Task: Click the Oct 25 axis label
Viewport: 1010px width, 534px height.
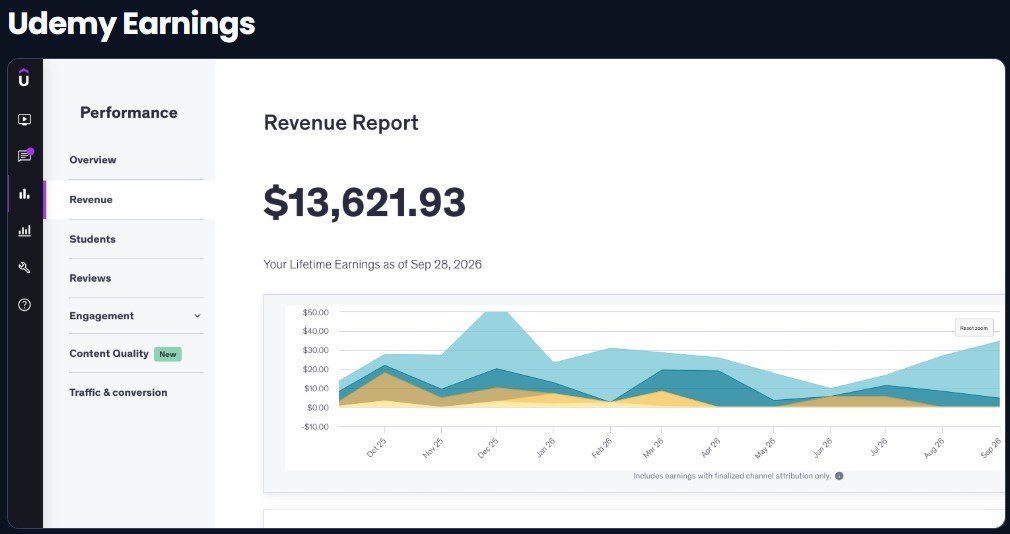Action: coord(376,448)
